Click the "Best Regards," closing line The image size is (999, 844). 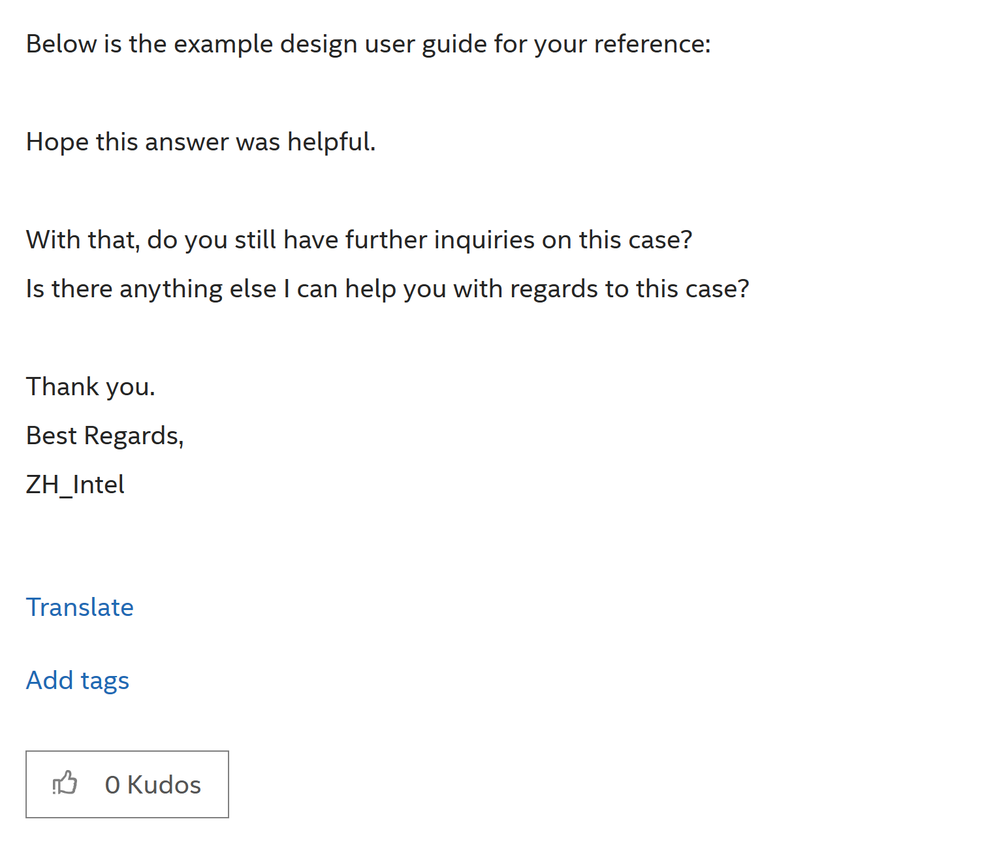105,436
